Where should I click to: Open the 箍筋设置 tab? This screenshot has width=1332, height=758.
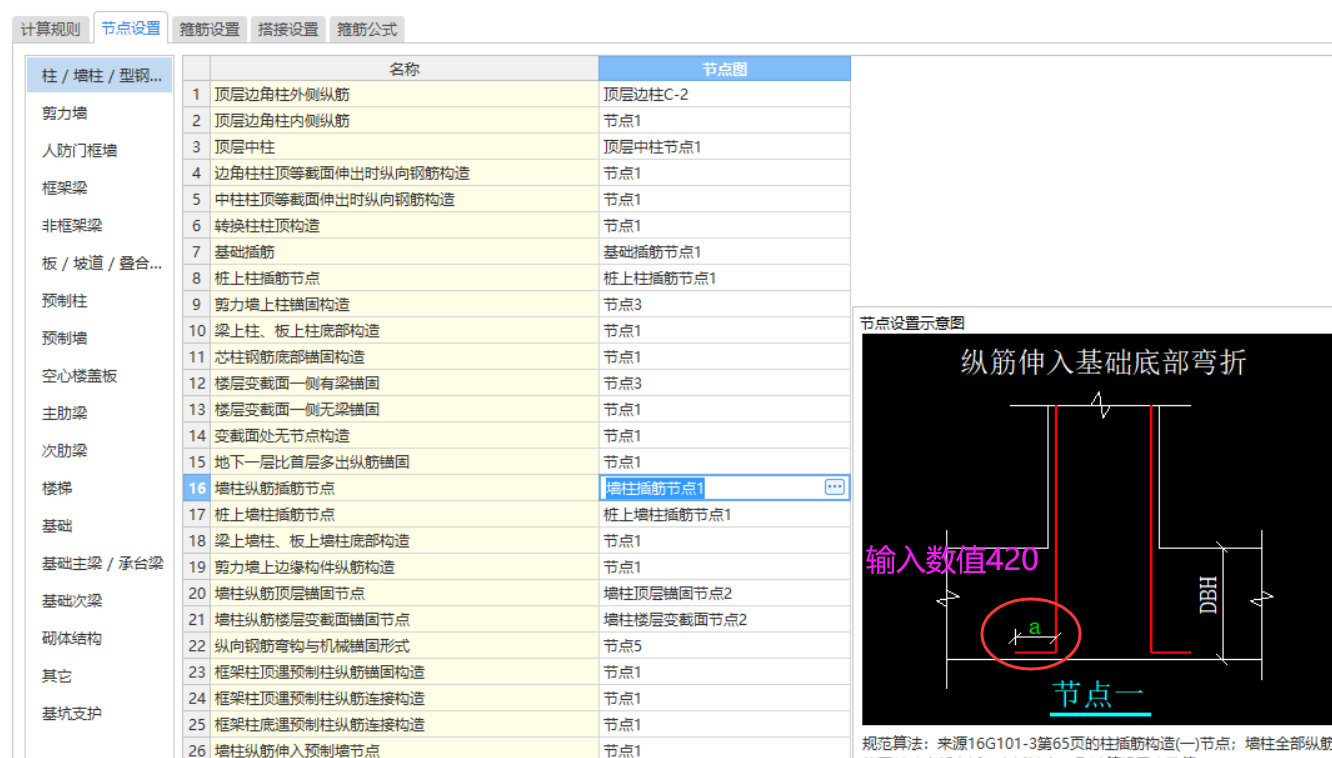(210, 29)
